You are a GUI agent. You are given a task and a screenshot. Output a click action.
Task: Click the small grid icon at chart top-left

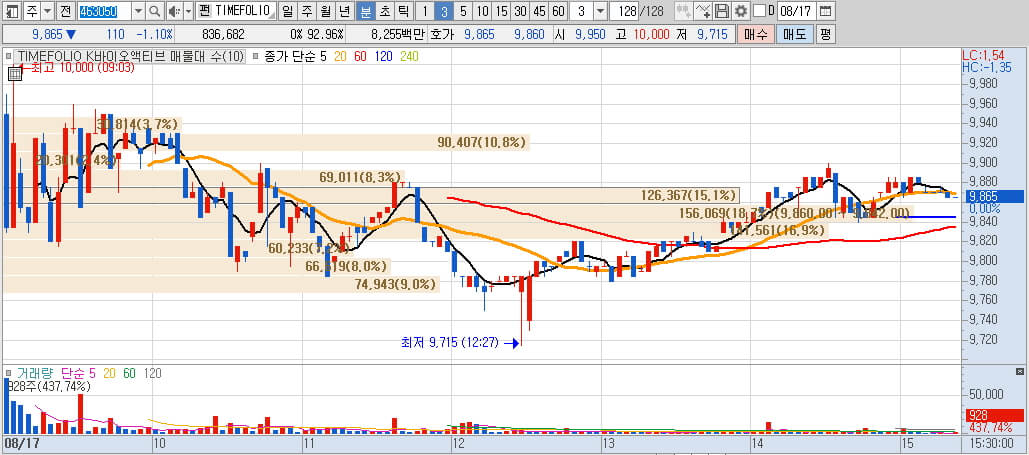[15, 74]
